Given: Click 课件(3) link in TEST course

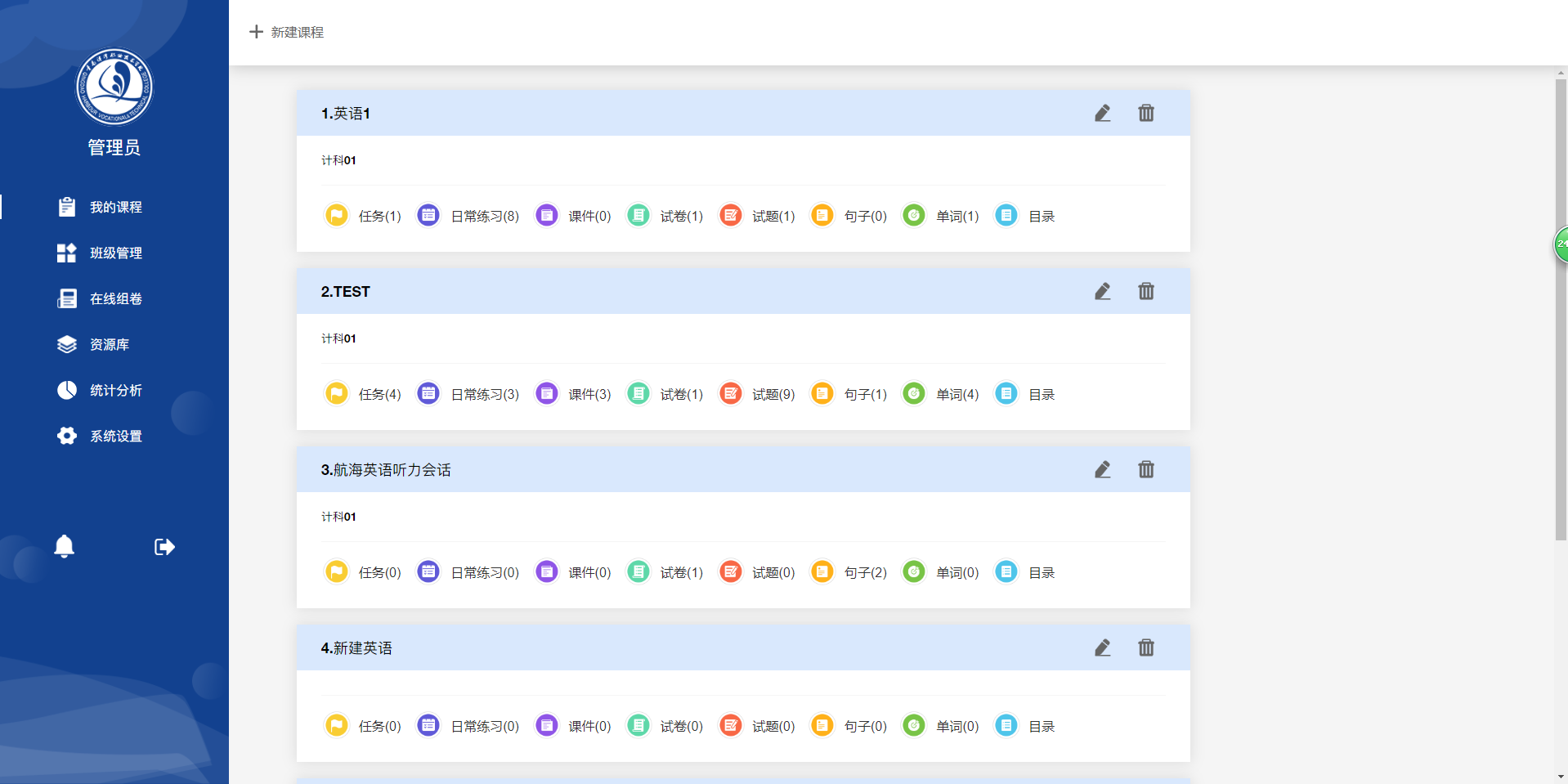Looking at the screenshot, I should [589, 394].
